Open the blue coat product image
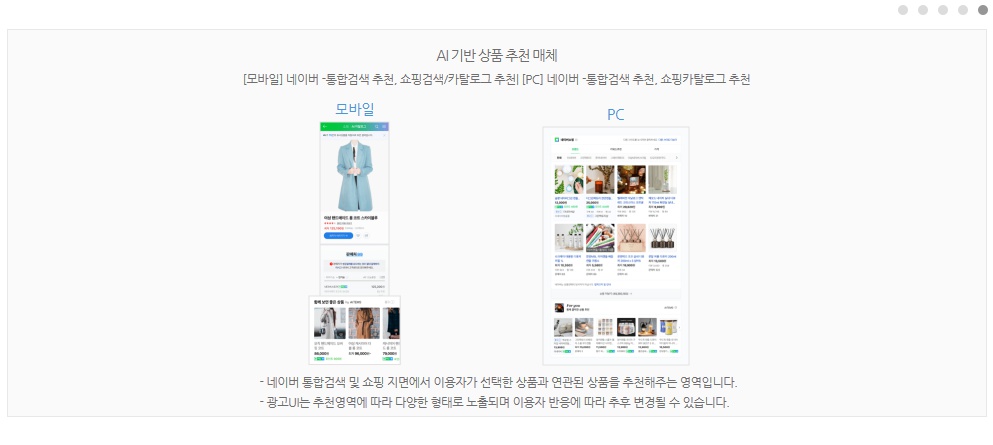The image size is (993, 445). click(355, 175)
